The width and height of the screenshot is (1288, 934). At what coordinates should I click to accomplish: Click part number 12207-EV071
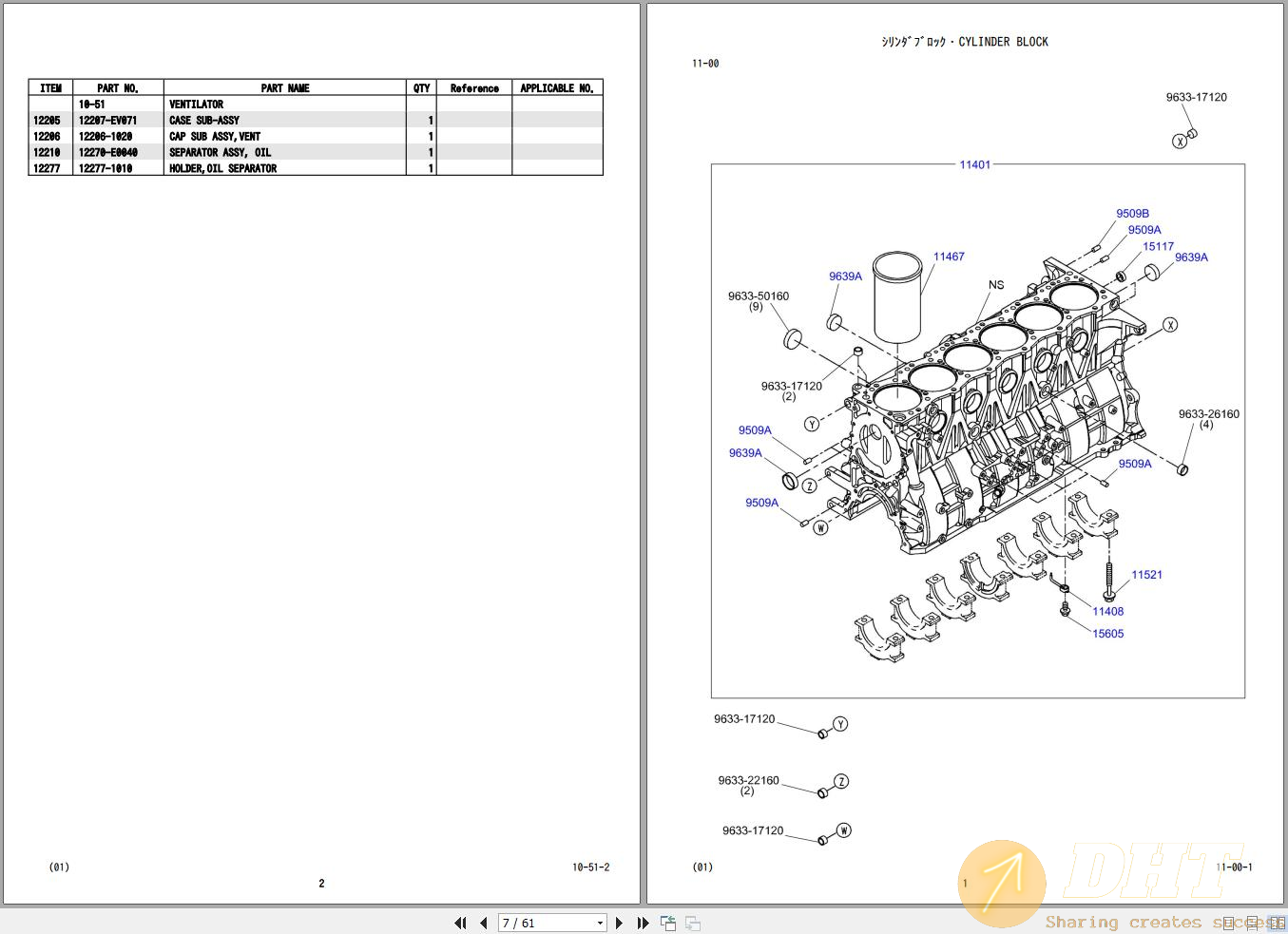(107, 121)
